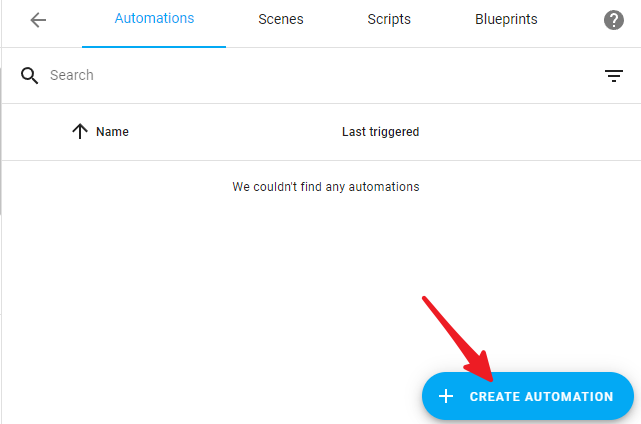This screenshot has width=641, height=424.
Task: Open the help question mark icon
Action: click(614, 20)
